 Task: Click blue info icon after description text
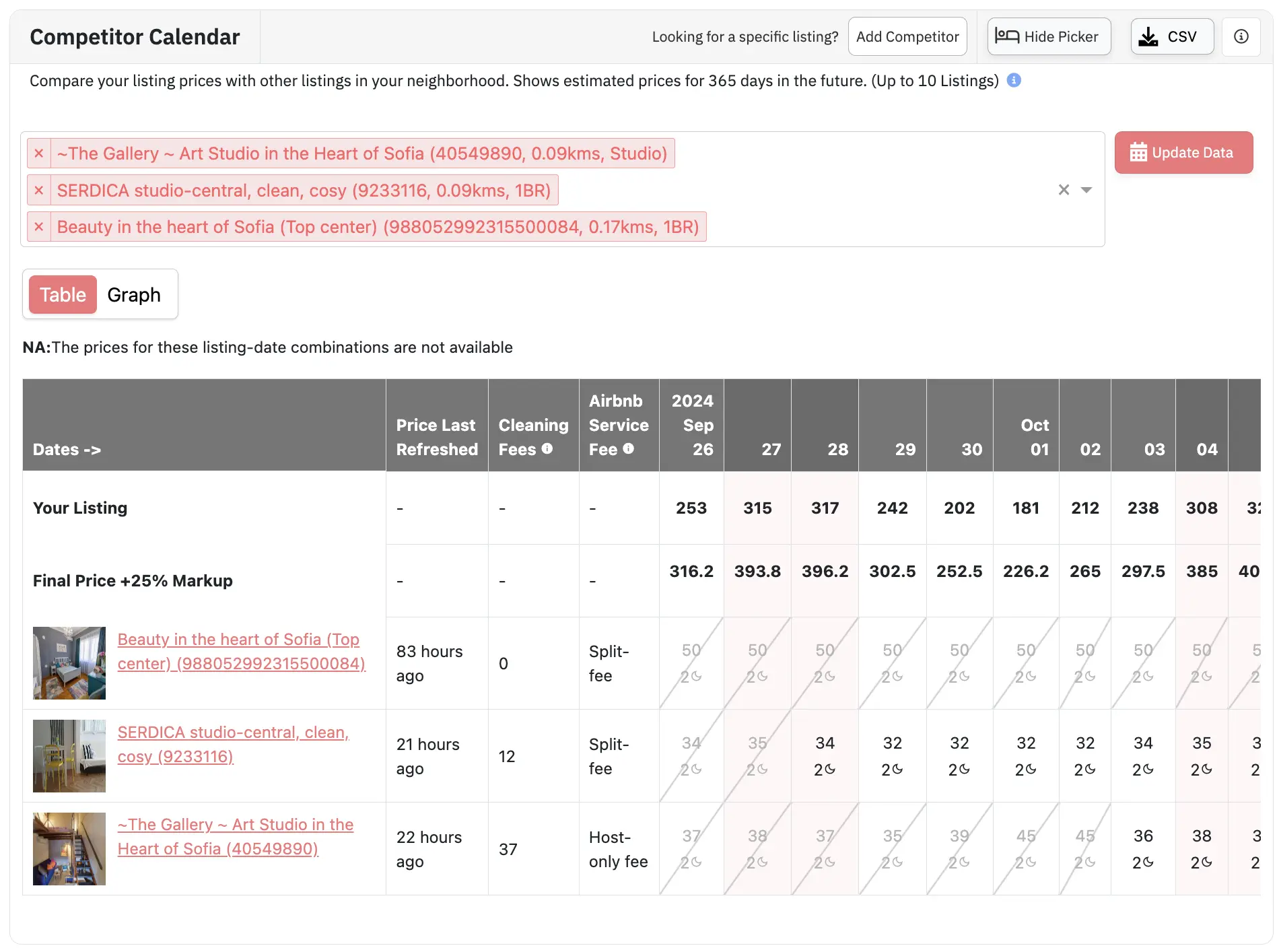pos(1014,81)
